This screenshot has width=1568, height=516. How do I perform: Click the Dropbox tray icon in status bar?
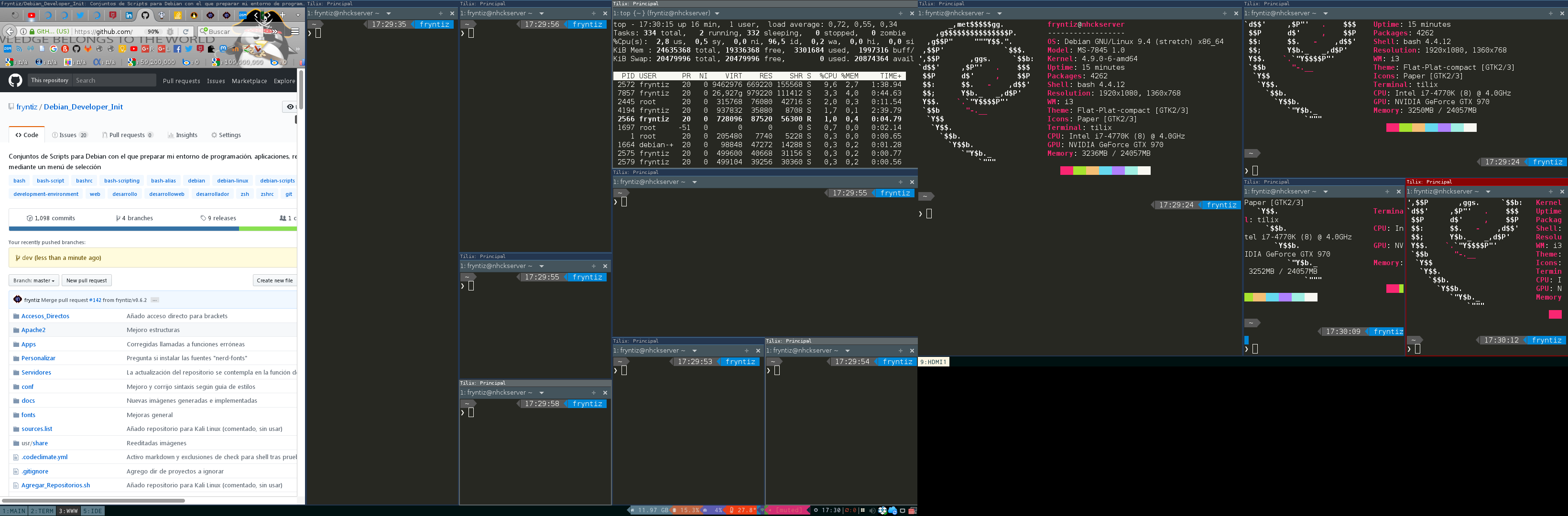click(882, 511)
